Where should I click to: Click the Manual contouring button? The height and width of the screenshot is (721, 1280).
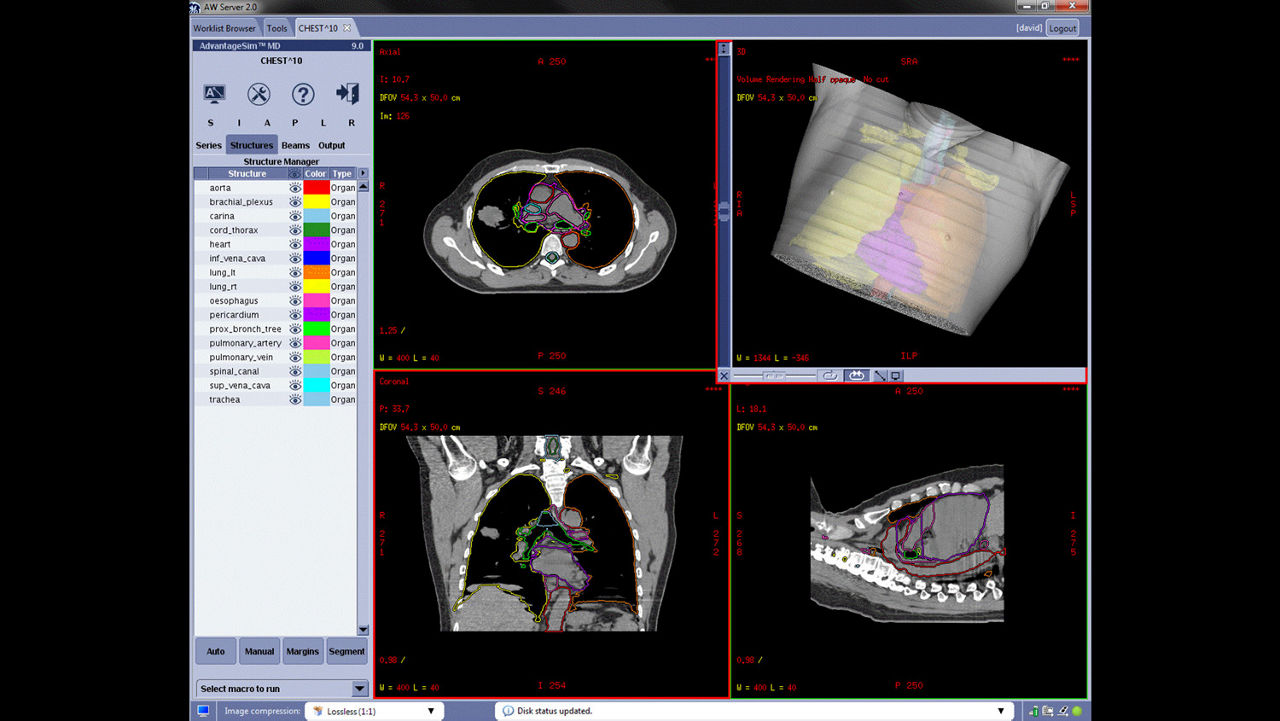click(x=259, y=651)
